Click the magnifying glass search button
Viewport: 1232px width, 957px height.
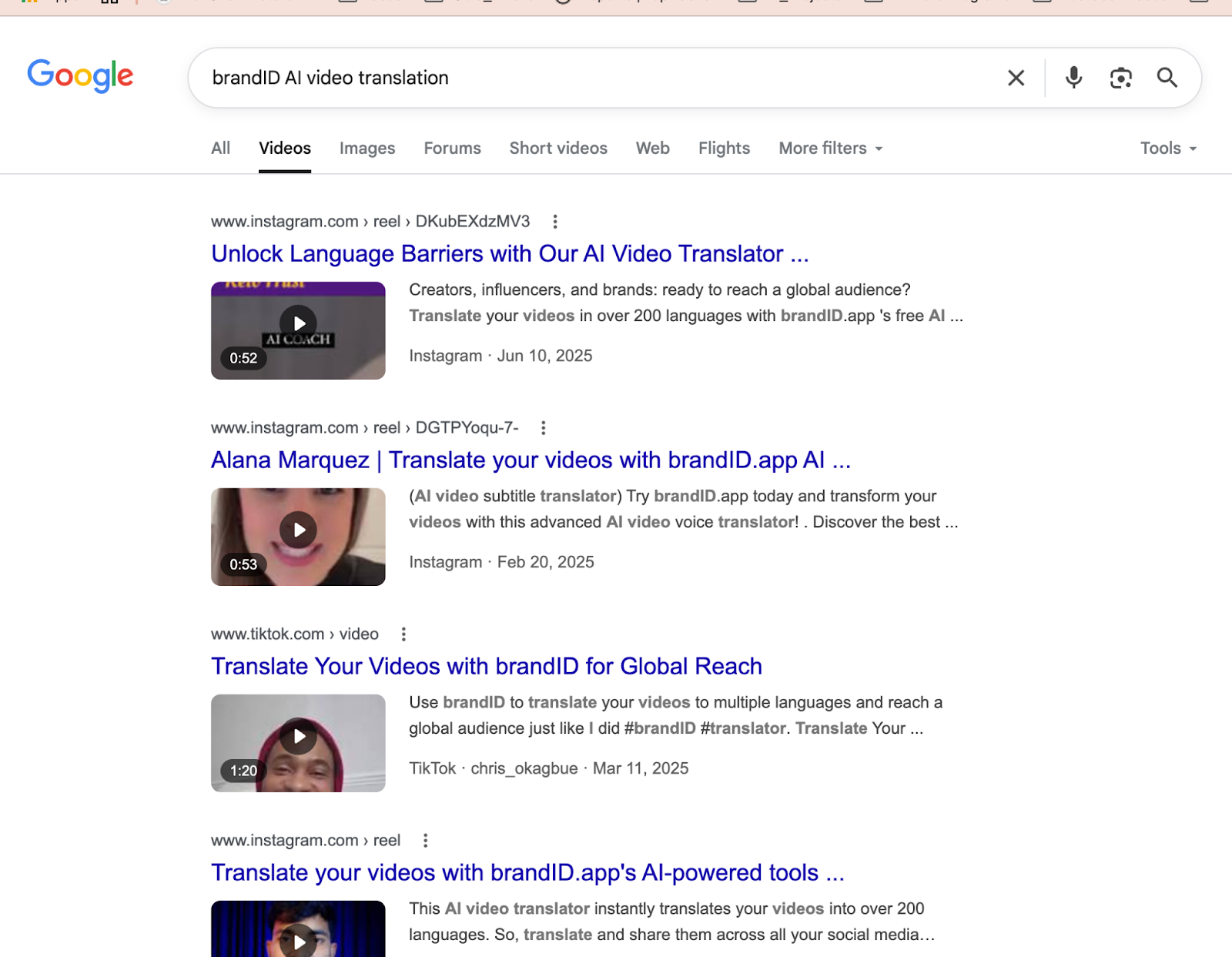(x=1167, y=78)
